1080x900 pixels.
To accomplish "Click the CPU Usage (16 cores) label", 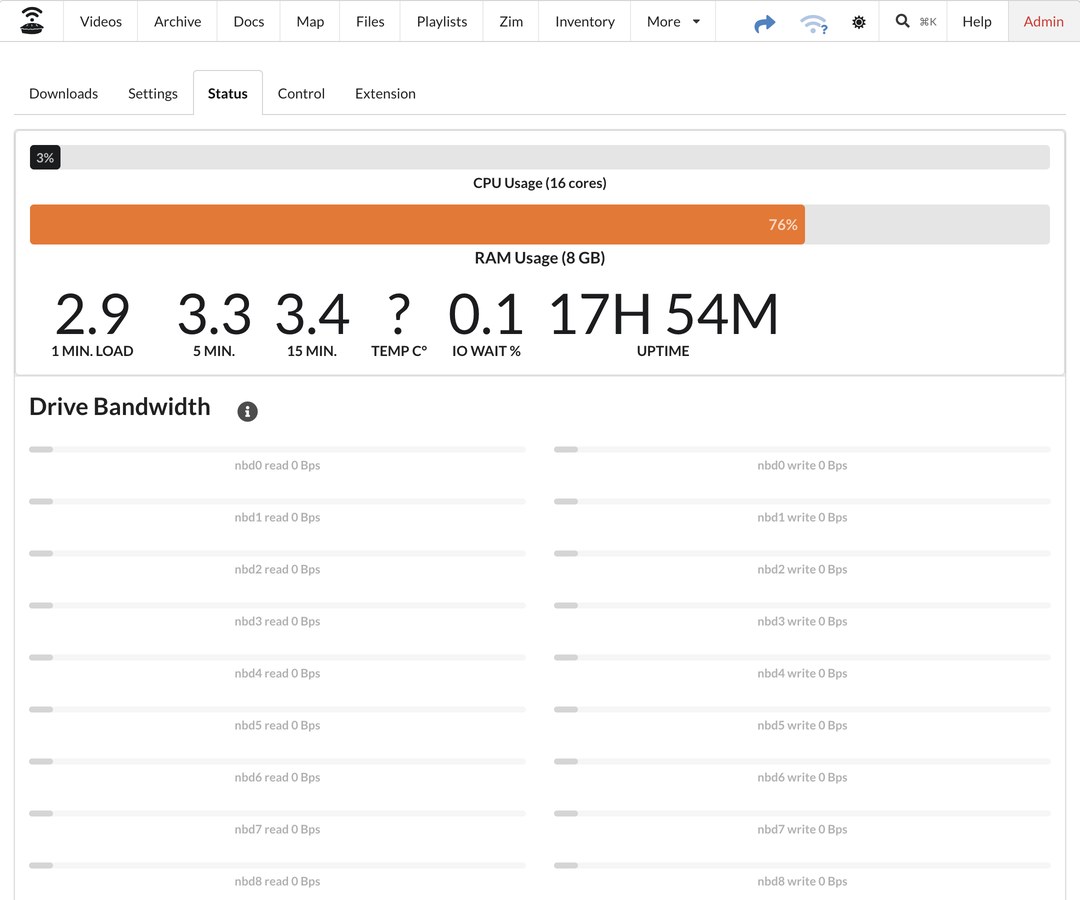I will coord(539,183).
